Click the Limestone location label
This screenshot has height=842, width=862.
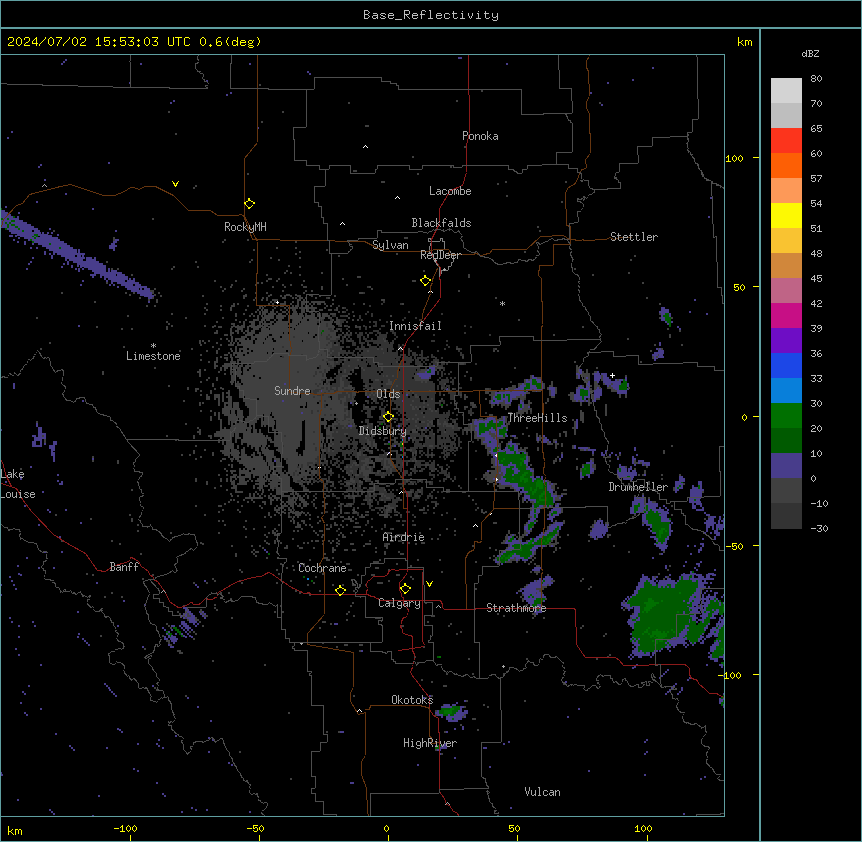coord(153,356)
